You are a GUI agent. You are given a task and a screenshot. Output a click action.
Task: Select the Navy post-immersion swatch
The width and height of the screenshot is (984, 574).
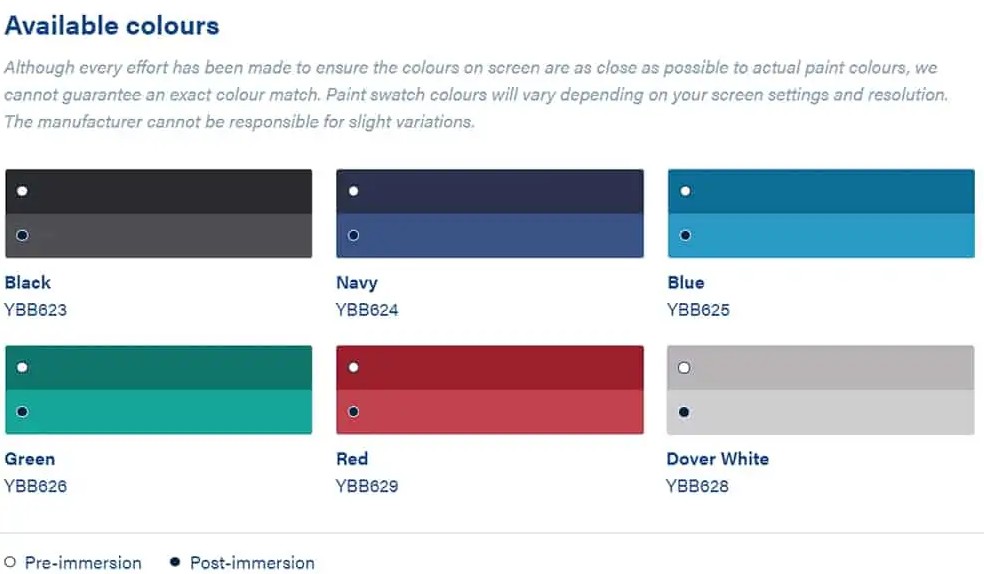click(x=490, y=236)
